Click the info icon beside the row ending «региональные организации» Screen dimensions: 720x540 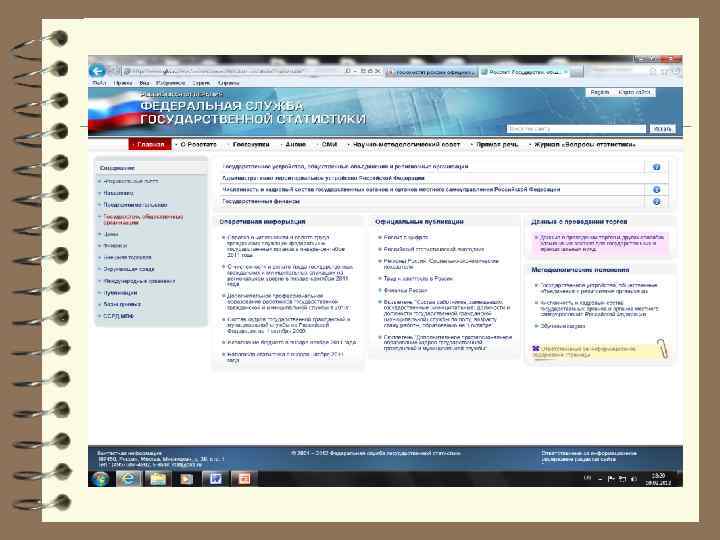657,167
